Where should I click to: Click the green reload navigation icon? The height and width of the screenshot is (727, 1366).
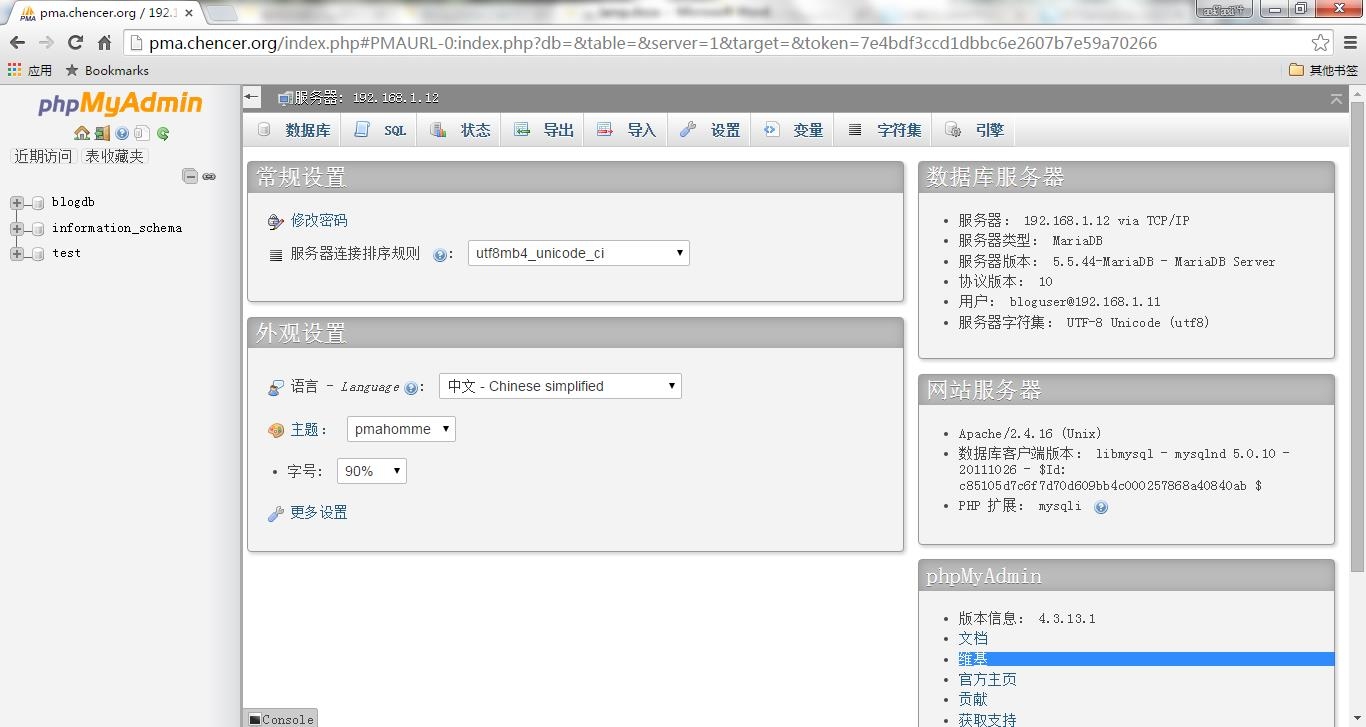pyautogui.click(x=163, y=133)
